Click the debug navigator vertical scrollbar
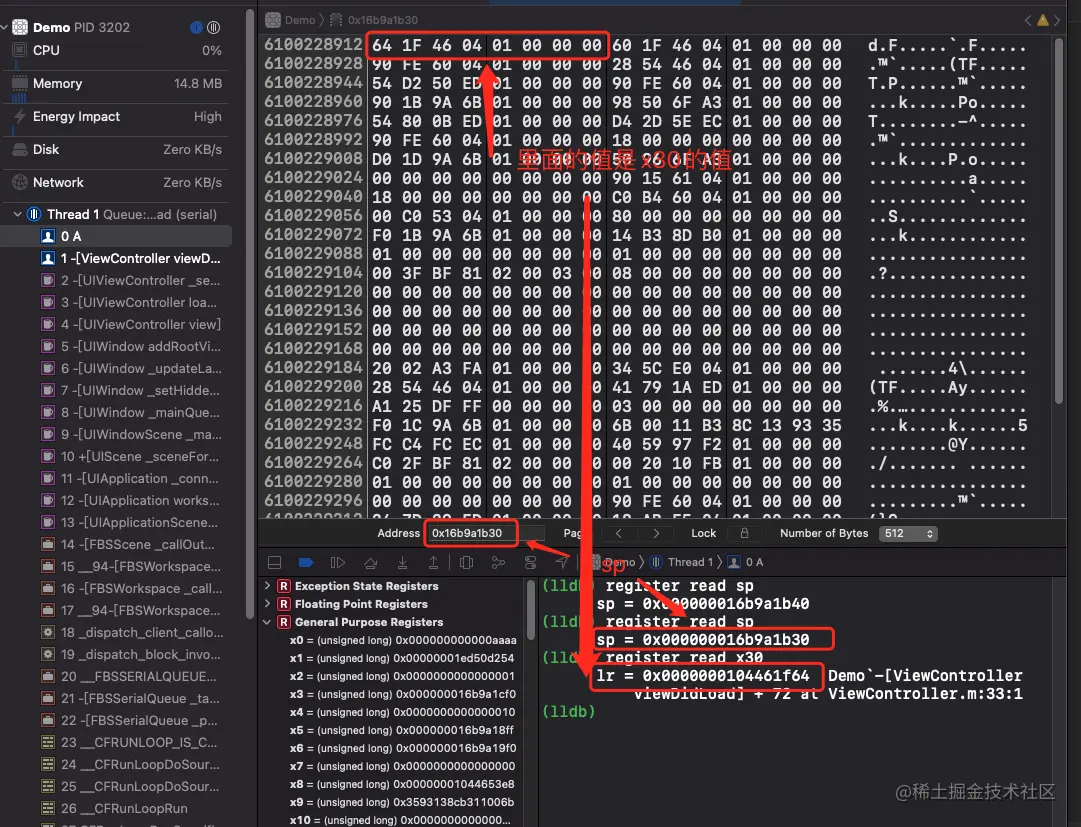The width and height of the screenshot is (1081, 827). [x=250, y=314]
